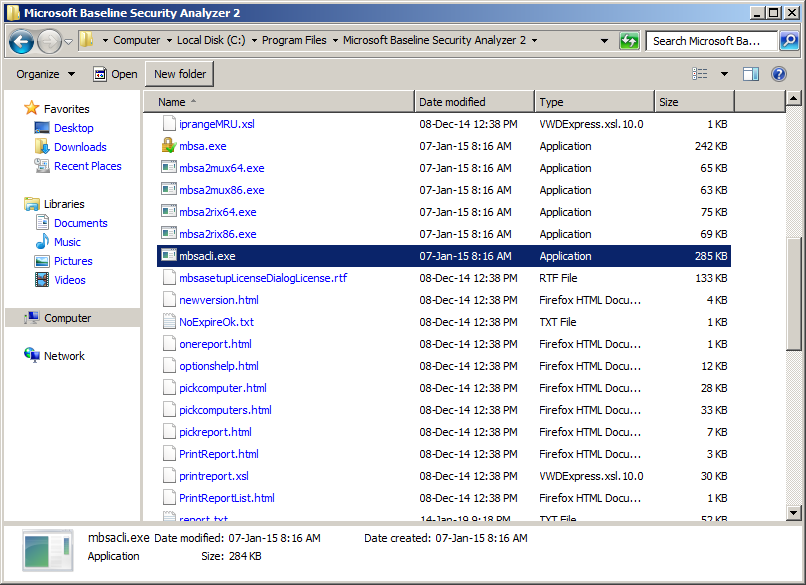Click the Libraries icon in navigation pane
The height and width of the screenshot is (585, 806).
coord(31,204)
